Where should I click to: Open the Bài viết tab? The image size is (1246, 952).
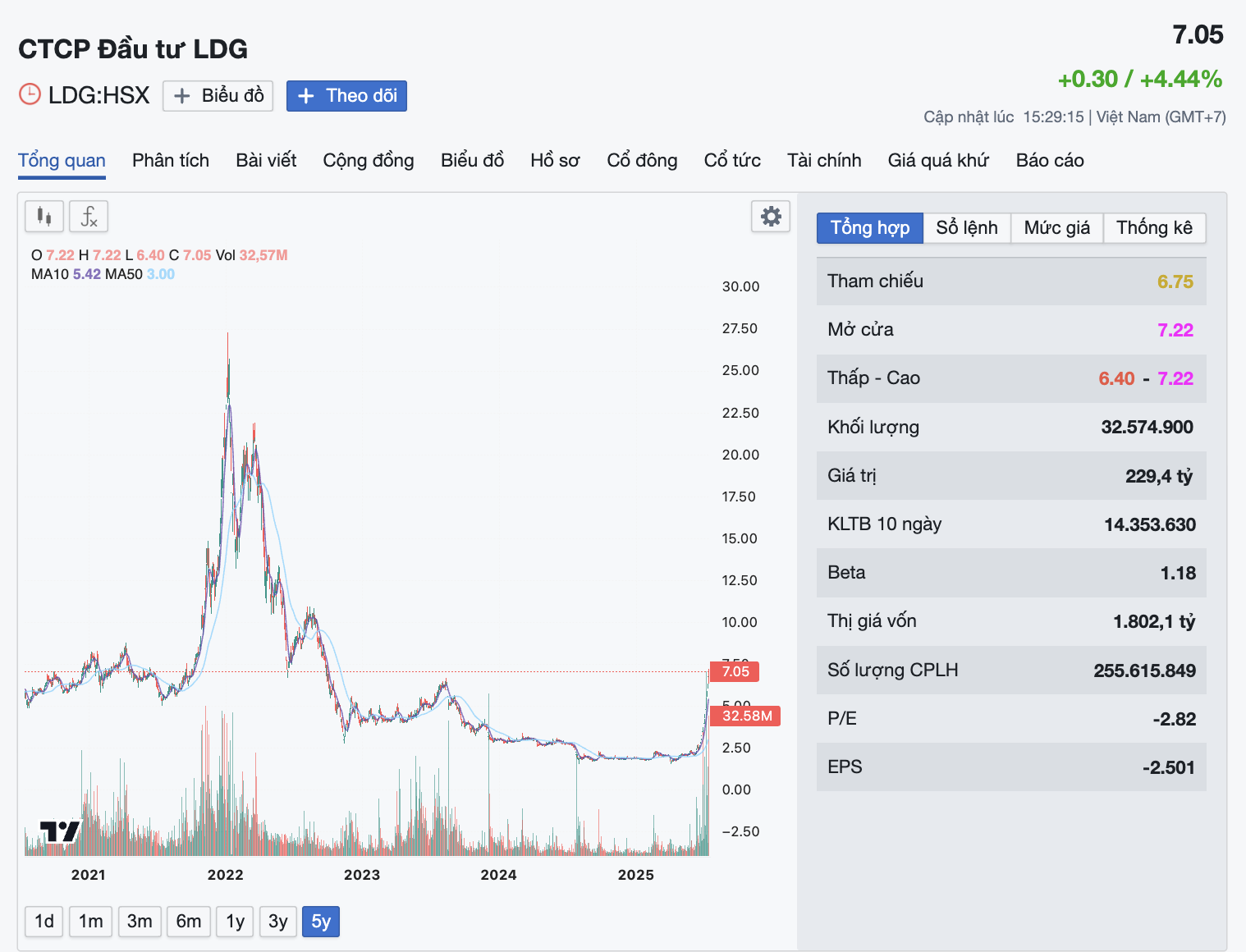point(266,160)
